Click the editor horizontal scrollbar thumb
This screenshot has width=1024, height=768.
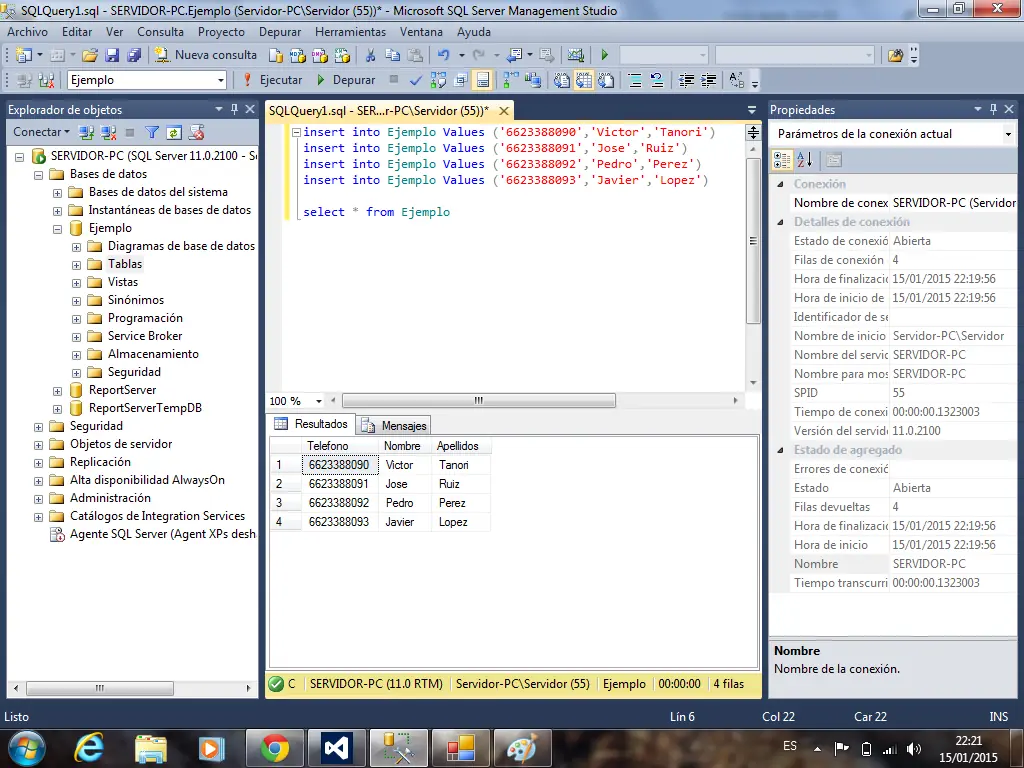(x=479, y=400)
